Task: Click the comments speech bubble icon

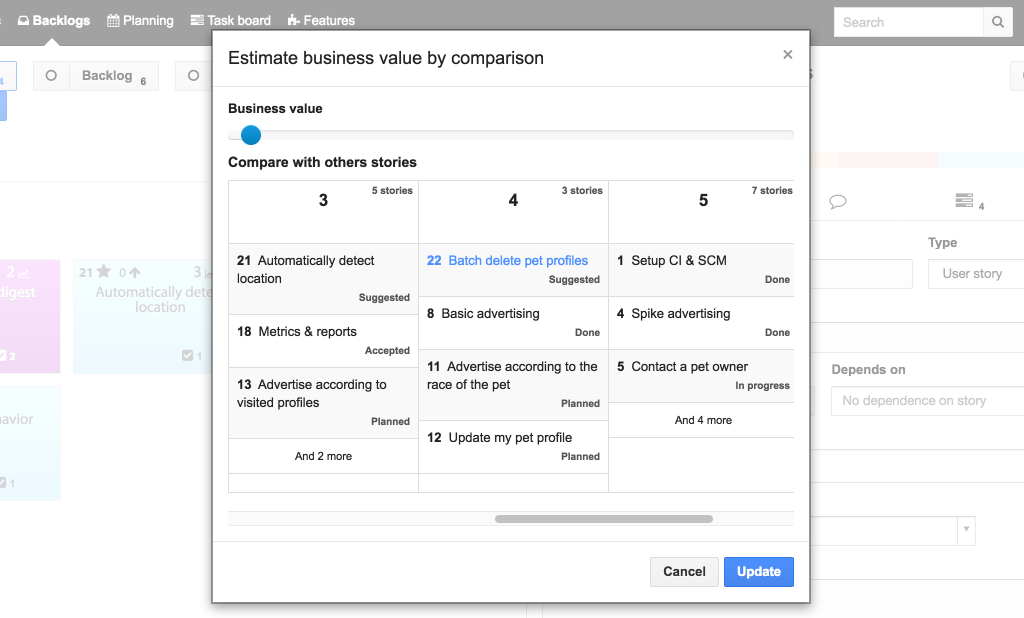Action: [838, 202]
